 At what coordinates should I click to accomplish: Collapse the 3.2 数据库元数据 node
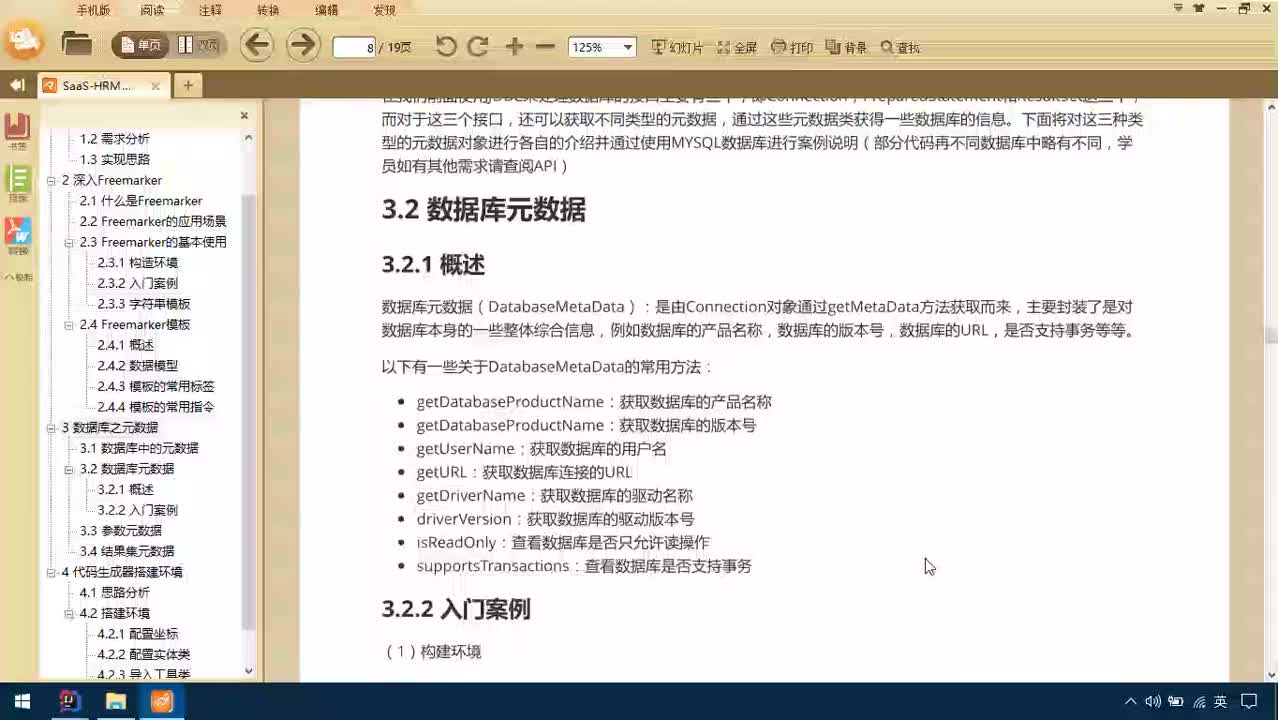click(x=70, y=468)
